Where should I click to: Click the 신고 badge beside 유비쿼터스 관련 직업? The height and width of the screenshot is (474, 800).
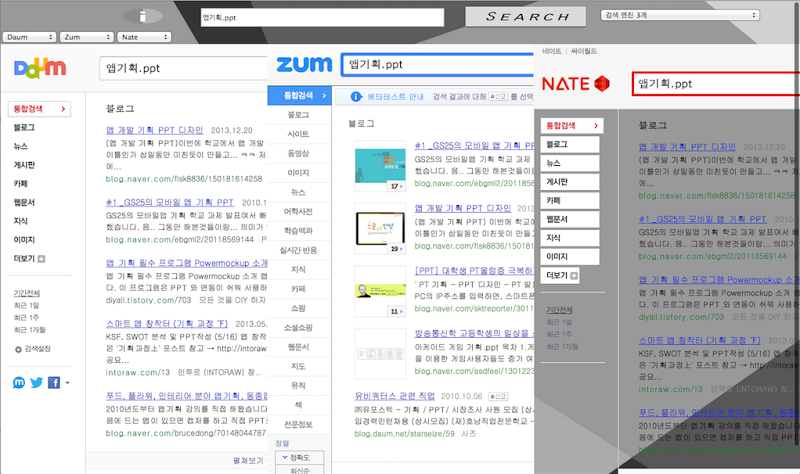(498, 396)
